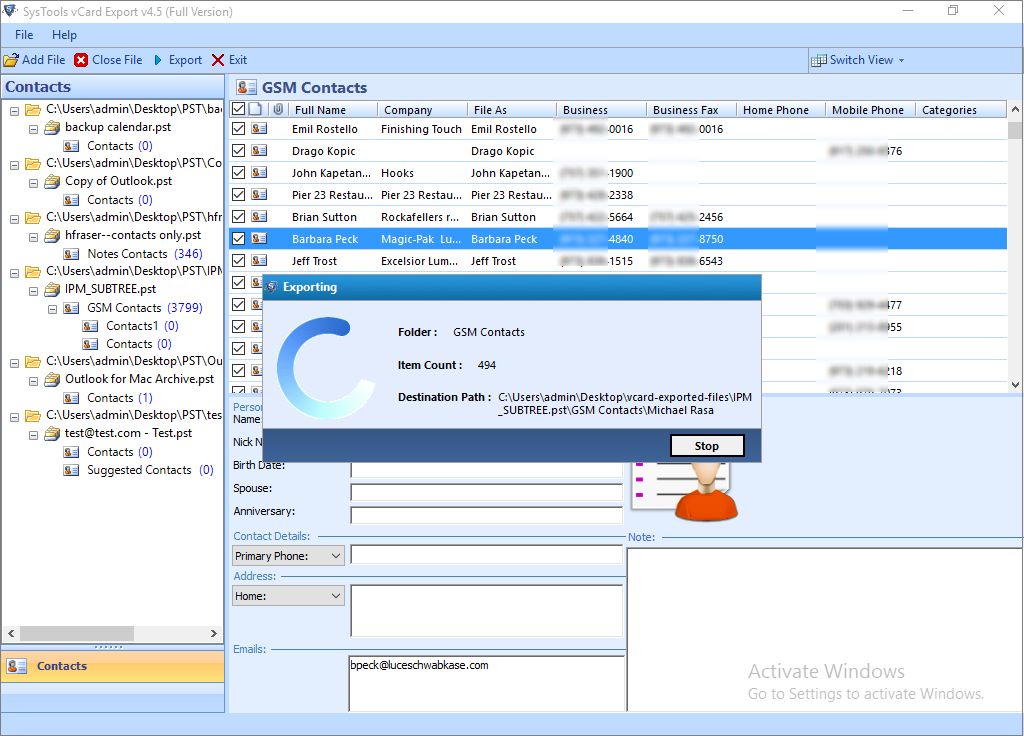1024x736 pixels.
Task: Click the Note text area
Action: point(824,629)
